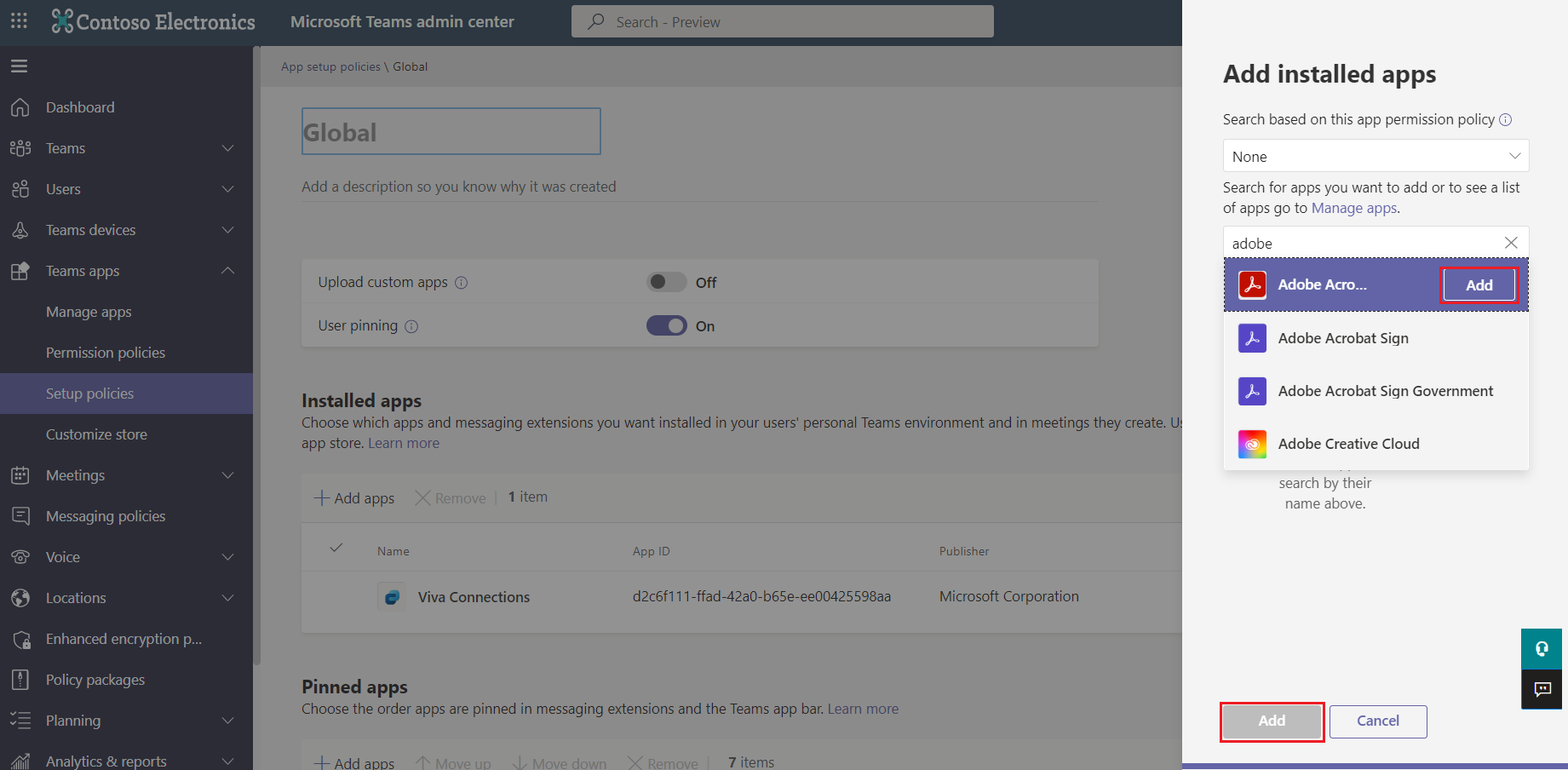Screen dimensions: 1568x770
Task: Open the help headset icon
Action: pyautogui.click(x=1542, y=649)
